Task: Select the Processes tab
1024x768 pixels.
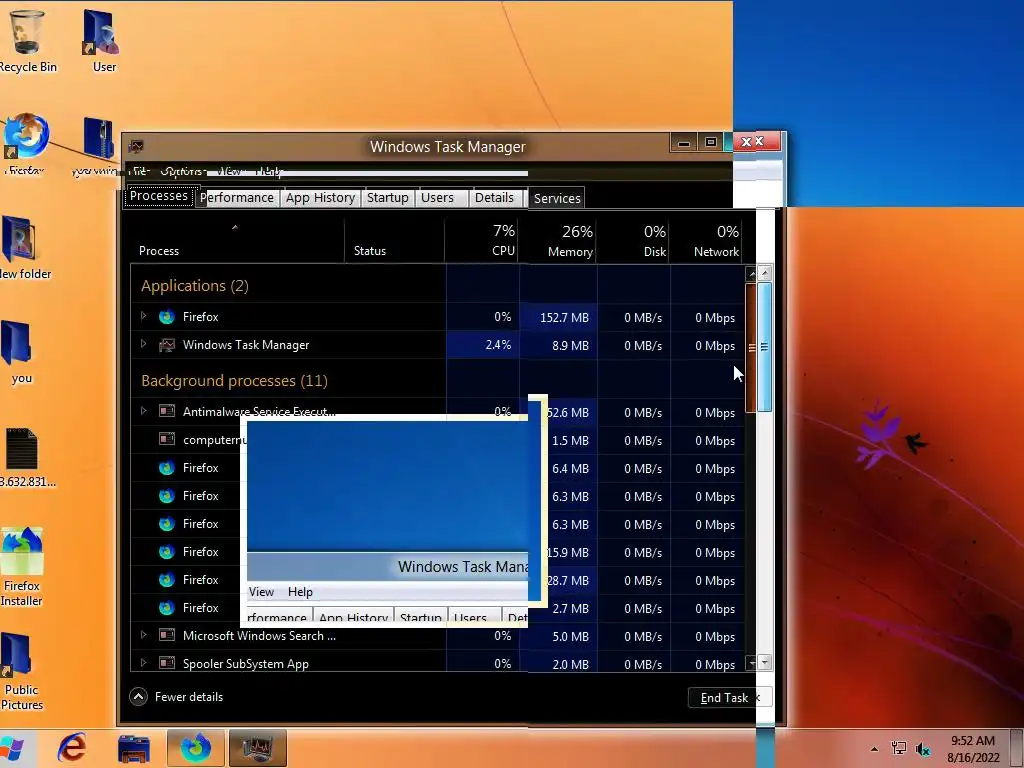Action: pos(159,196)
